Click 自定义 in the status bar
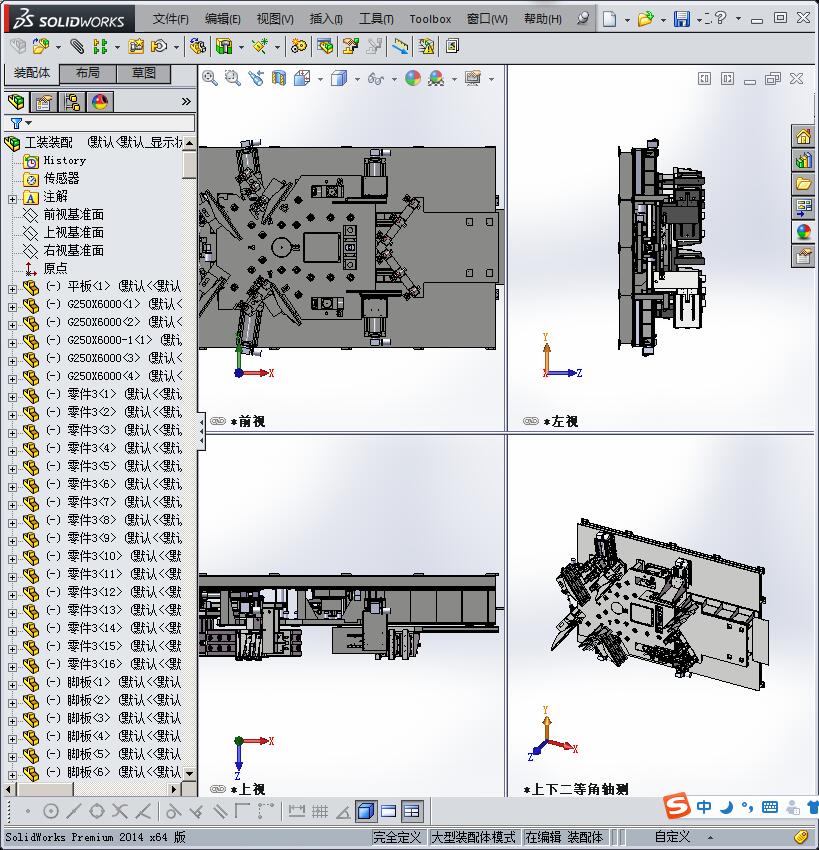Viewport: 819px width, 850px height. 672,837
